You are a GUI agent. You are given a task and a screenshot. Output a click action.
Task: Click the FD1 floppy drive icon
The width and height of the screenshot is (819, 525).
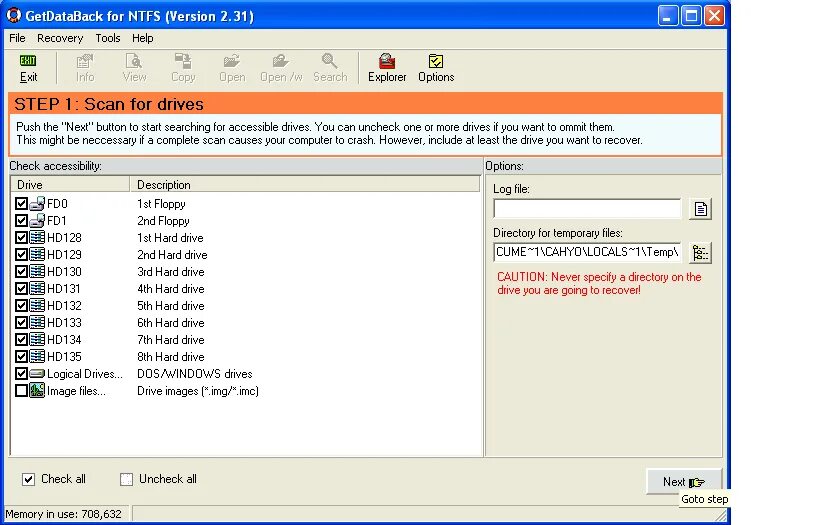click(37, 220)
